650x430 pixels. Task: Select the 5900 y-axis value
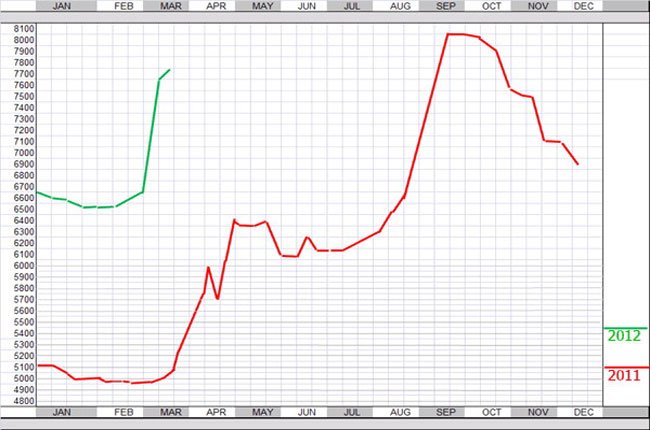tap(24, 277)
